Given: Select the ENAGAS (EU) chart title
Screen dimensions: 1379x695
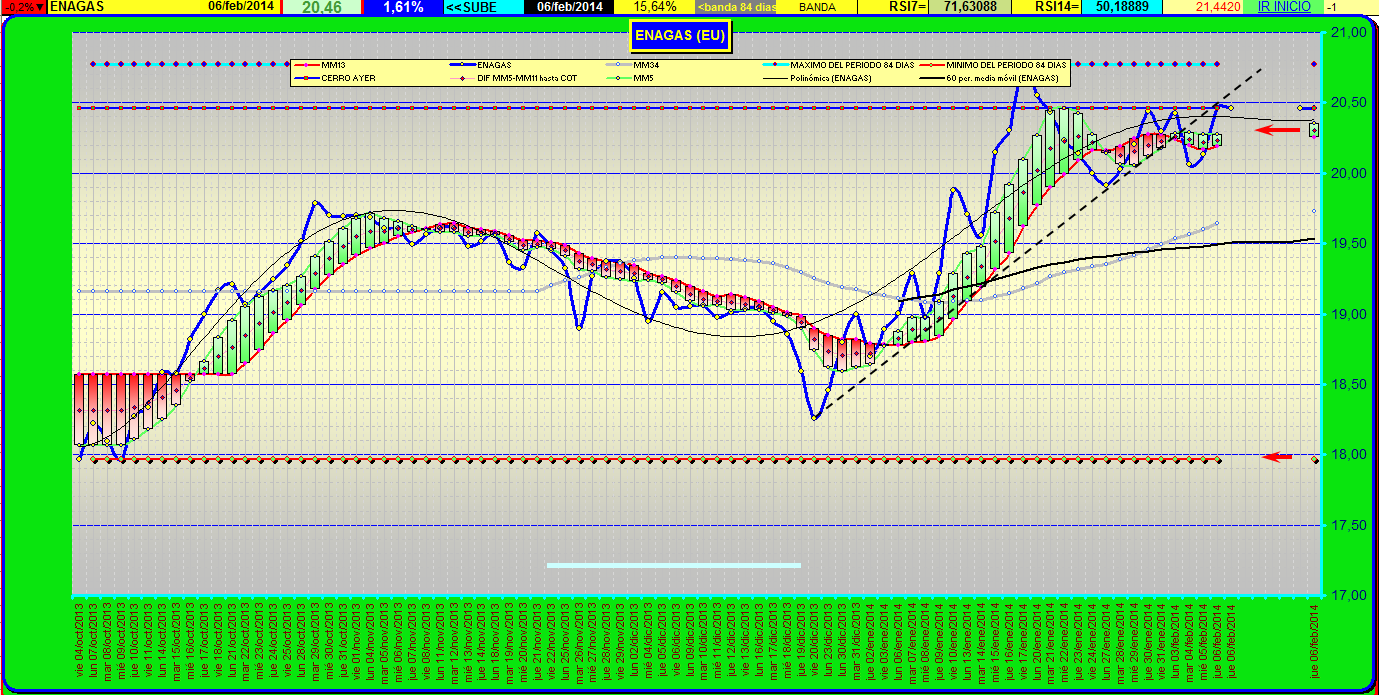Looking at the screenshot, I should click(680, 38).
